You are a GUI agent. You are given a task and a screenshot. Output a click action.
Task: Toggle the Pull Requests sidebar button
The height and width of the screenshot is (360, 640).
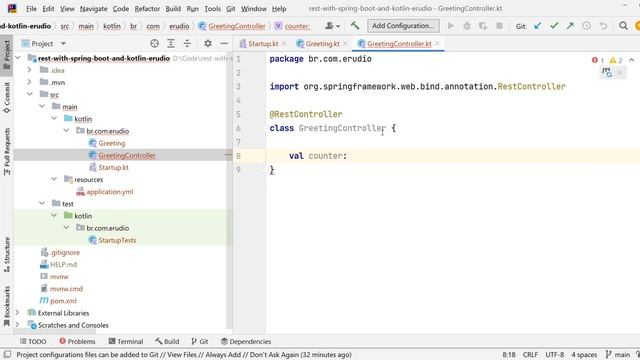[7, 151]
